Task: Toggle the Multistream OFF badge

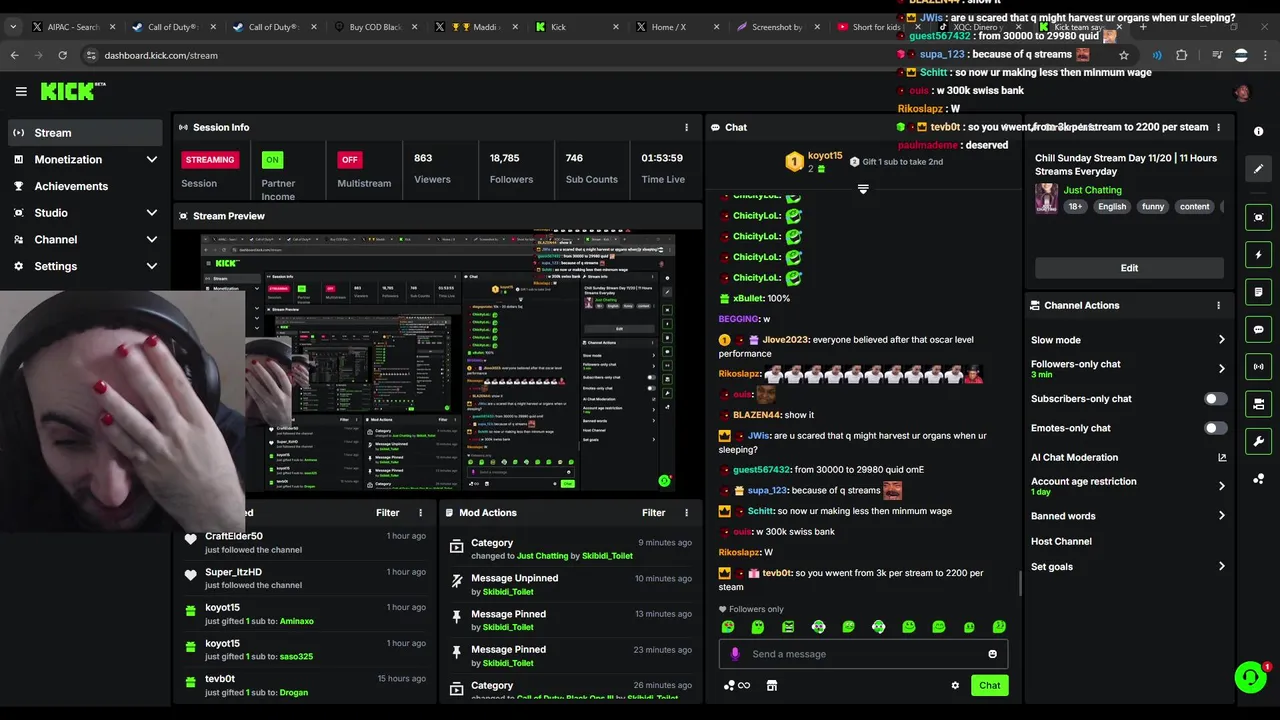Action: click(x=349, y=159)
